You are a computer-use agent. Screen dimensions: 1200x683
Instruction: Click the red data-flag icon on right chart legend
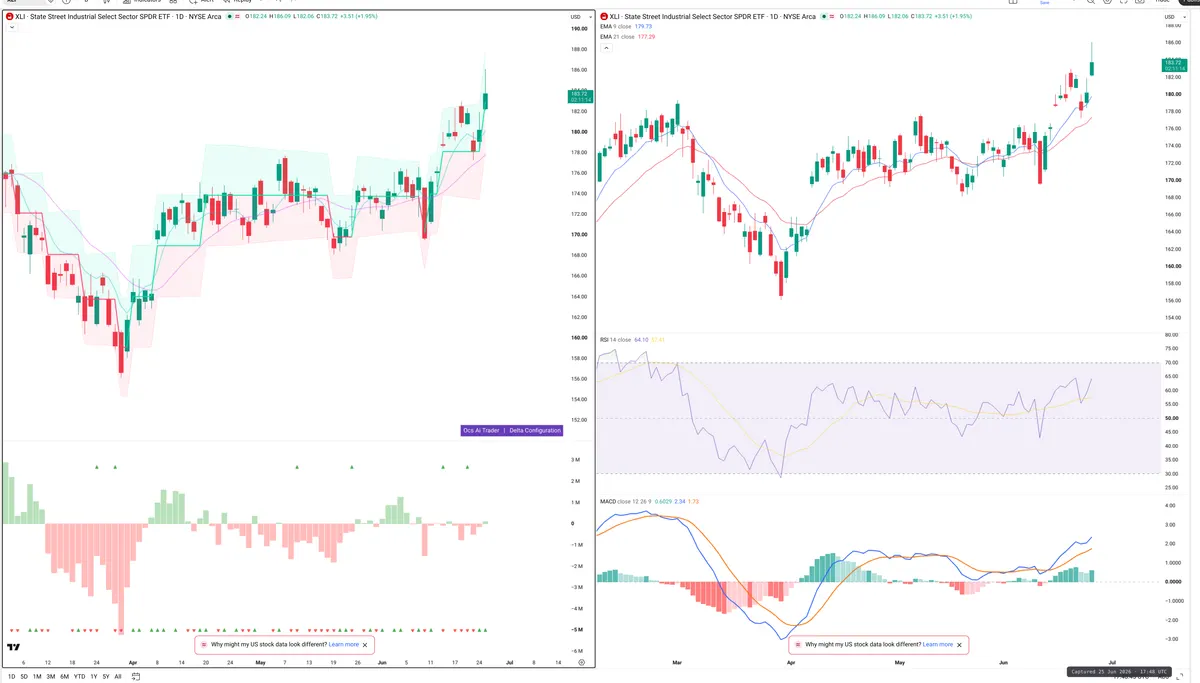point(834,17)
